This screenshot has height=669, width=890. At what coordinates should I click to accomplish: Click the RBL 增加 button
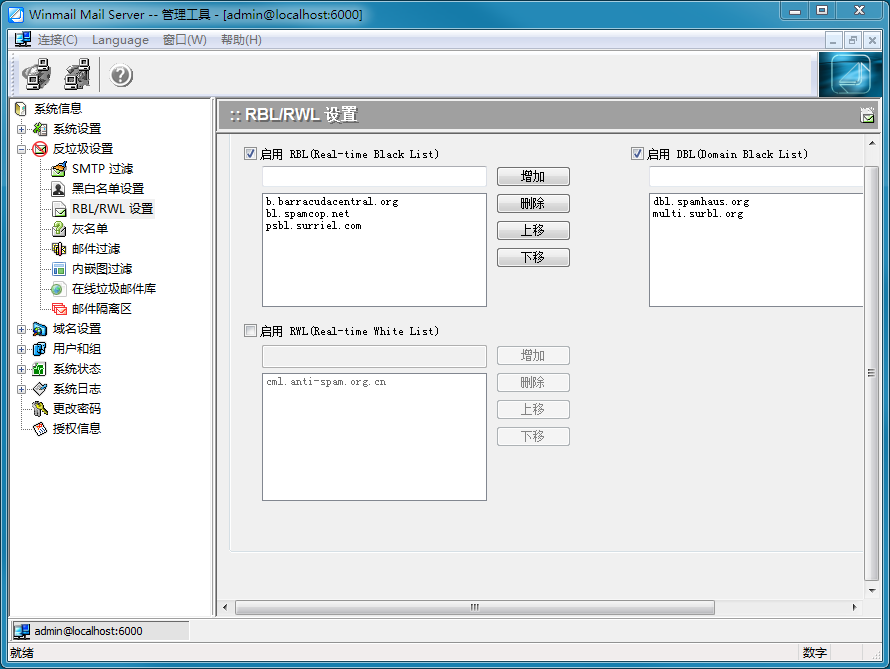533,177
